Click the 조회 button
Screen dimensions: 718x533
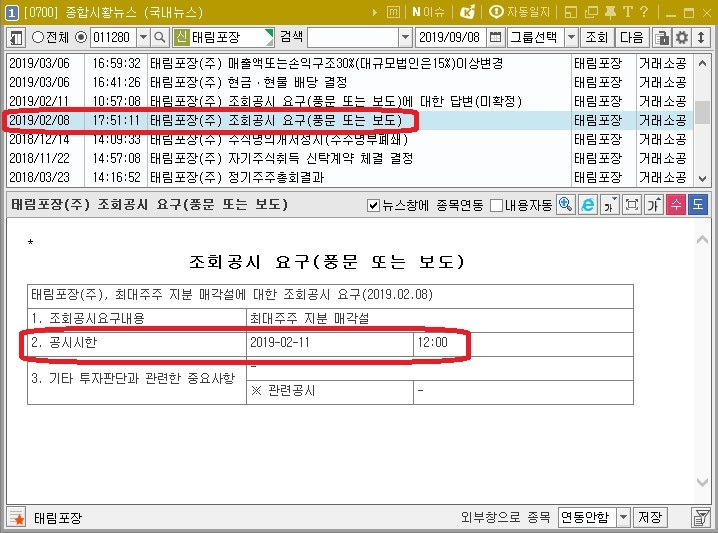point(597,37)
